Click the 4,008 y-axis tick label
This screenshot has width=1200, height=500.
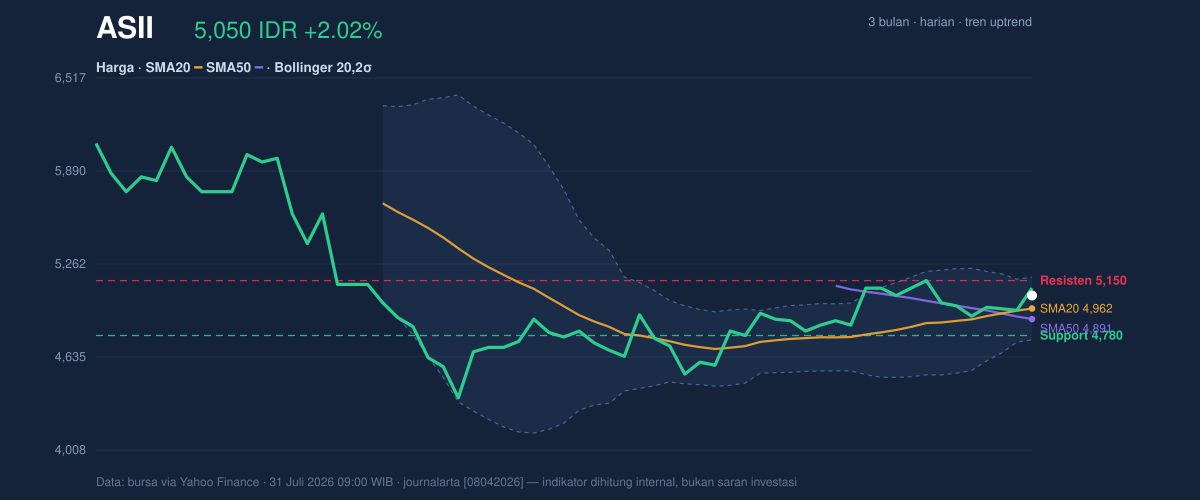pyautogui.click(x=70, y=450)
